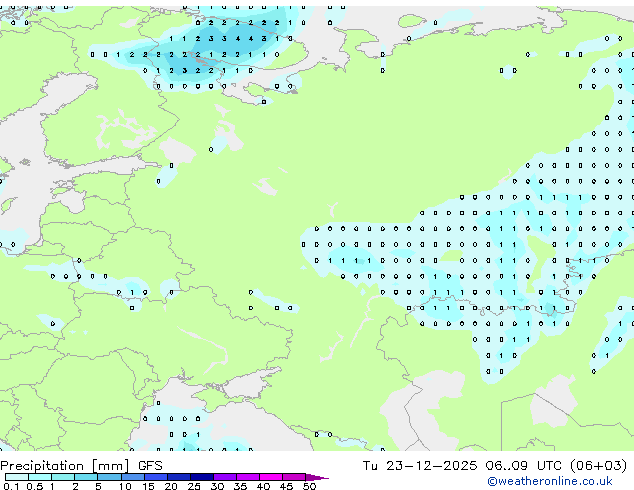Select the legend color segment between 1 and 2
Viewport: 634px width, 490px height.
click(x=63, y=477)
